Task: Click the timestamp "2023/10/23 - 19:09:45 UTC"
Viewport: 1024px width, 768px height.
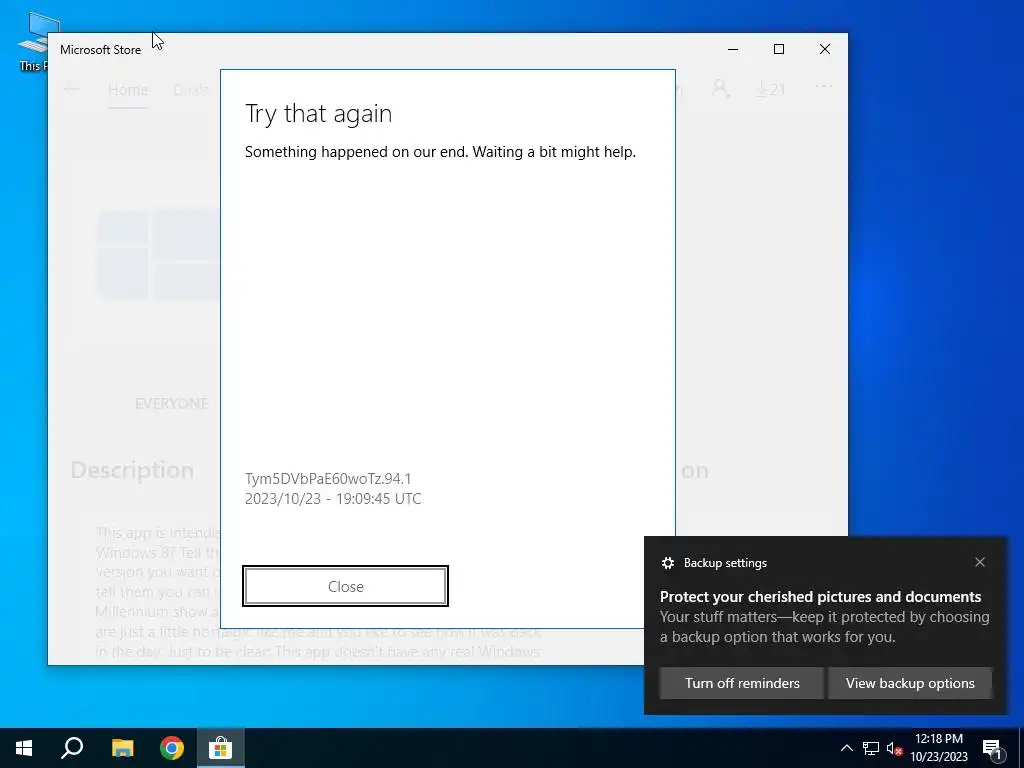Action: tap(333, 499)
